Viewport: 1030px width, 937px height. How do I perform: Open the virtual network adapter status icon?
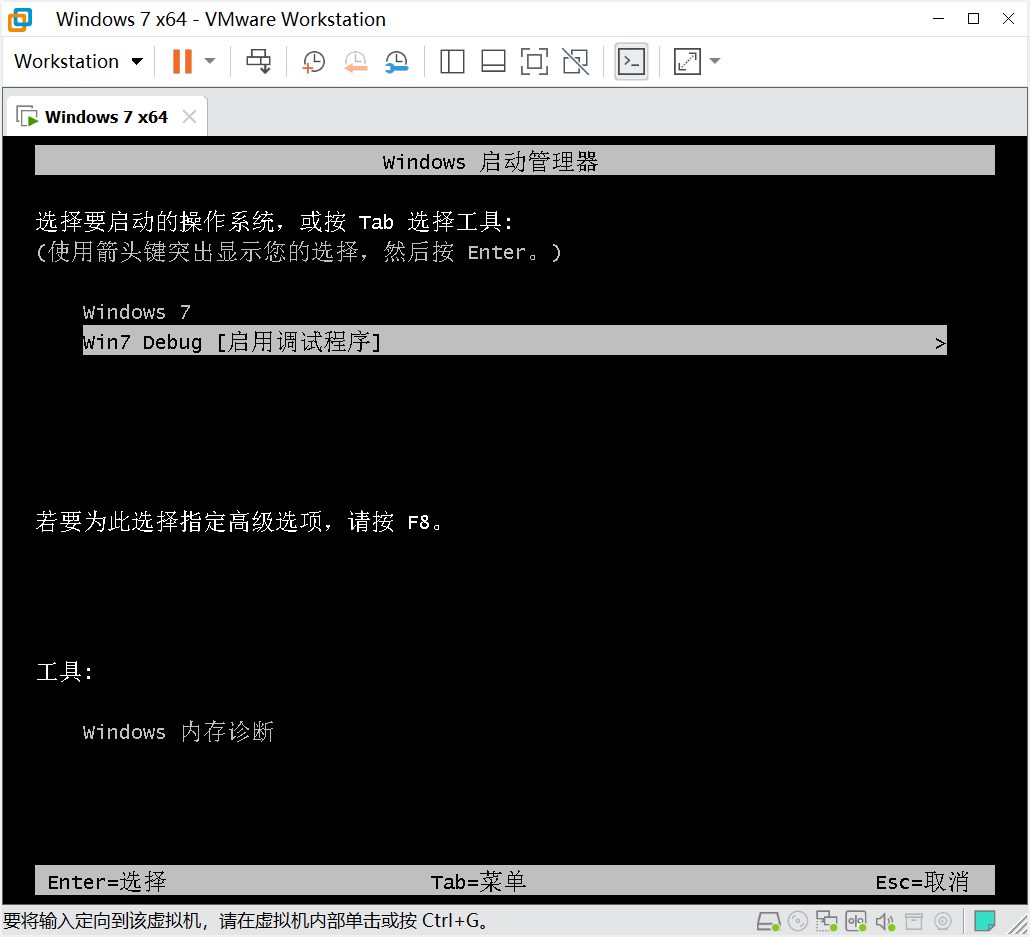pyautogui.click(x=826, y=921)
